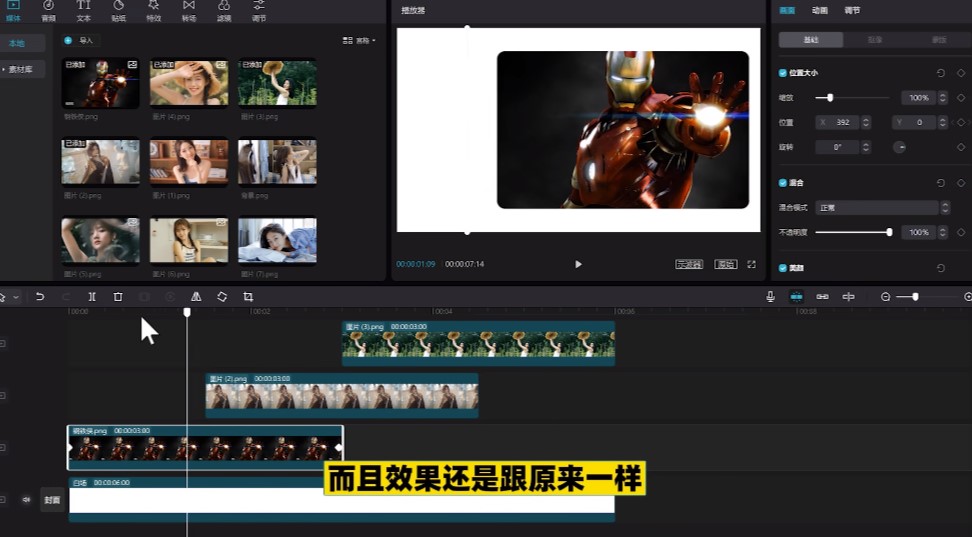Toggle clip linking in timeline toolbar
The height and width of the screenshot is (537, 972).
(822, 297)
